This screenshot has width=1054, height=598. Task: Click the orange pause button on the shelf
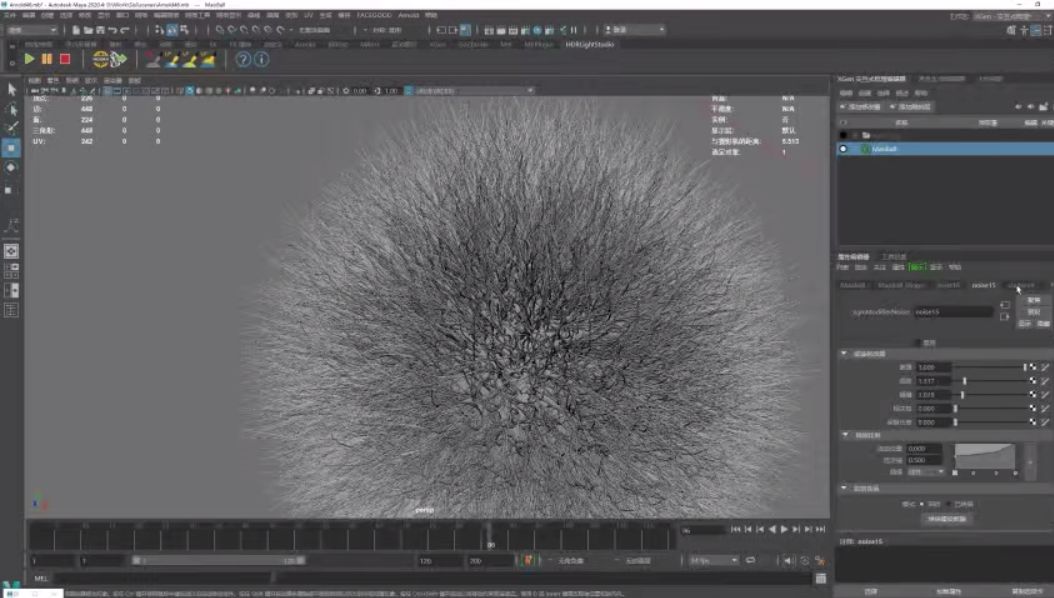[x=47, y=59]
